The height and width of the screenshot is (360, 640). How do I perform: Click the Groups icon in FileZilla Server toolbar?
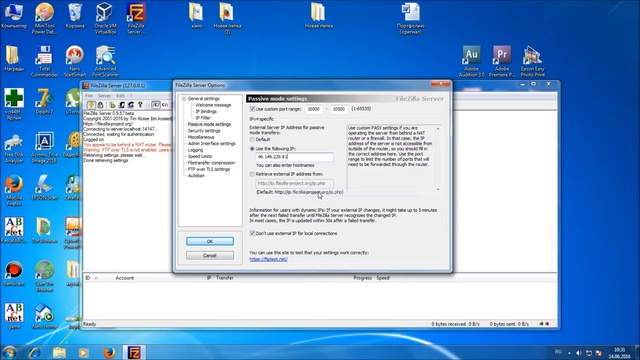[131, 105]
